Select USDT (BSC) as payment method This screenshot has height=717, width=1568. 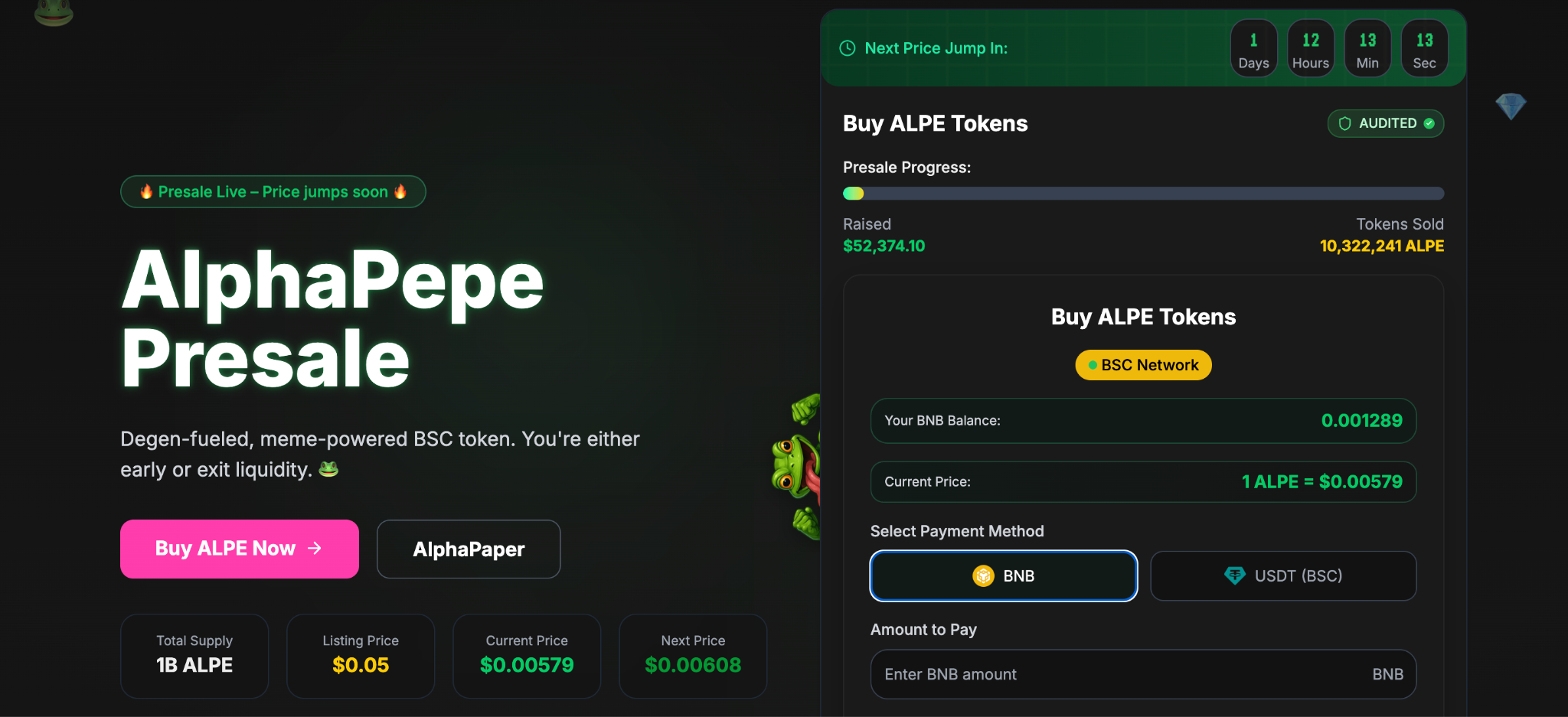tap(1283, 575)
